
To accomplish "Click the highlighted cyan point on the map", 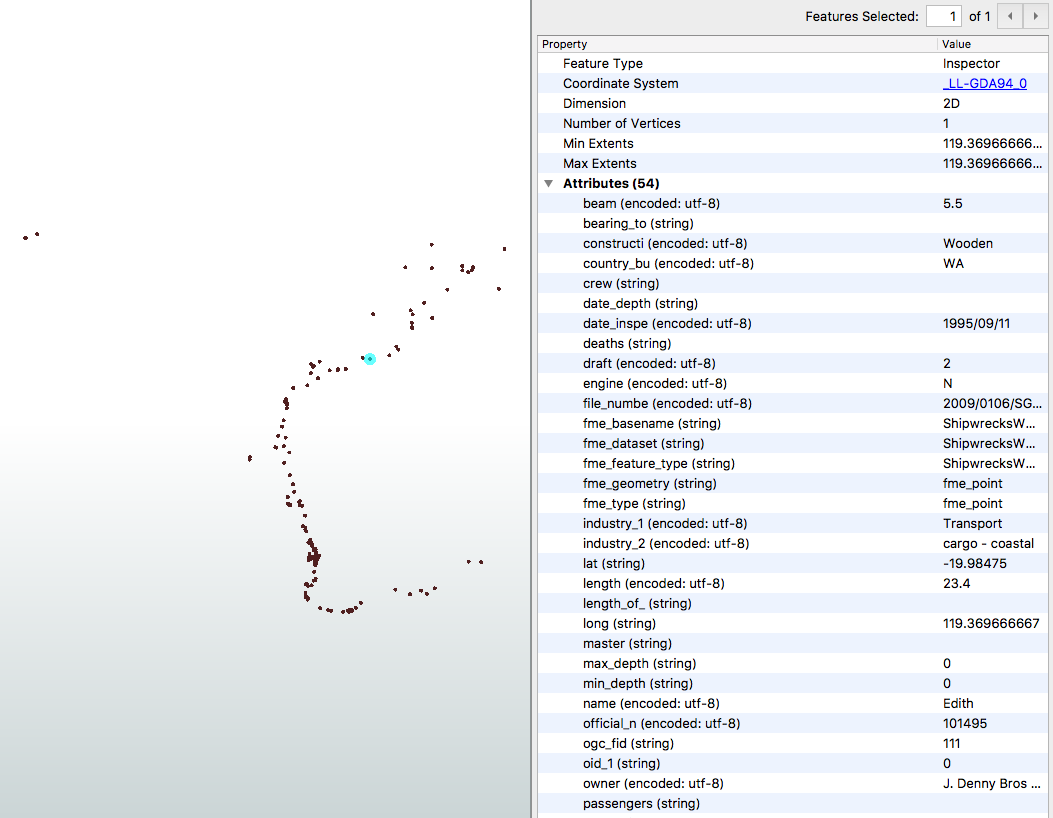I will tap(370, 359).
